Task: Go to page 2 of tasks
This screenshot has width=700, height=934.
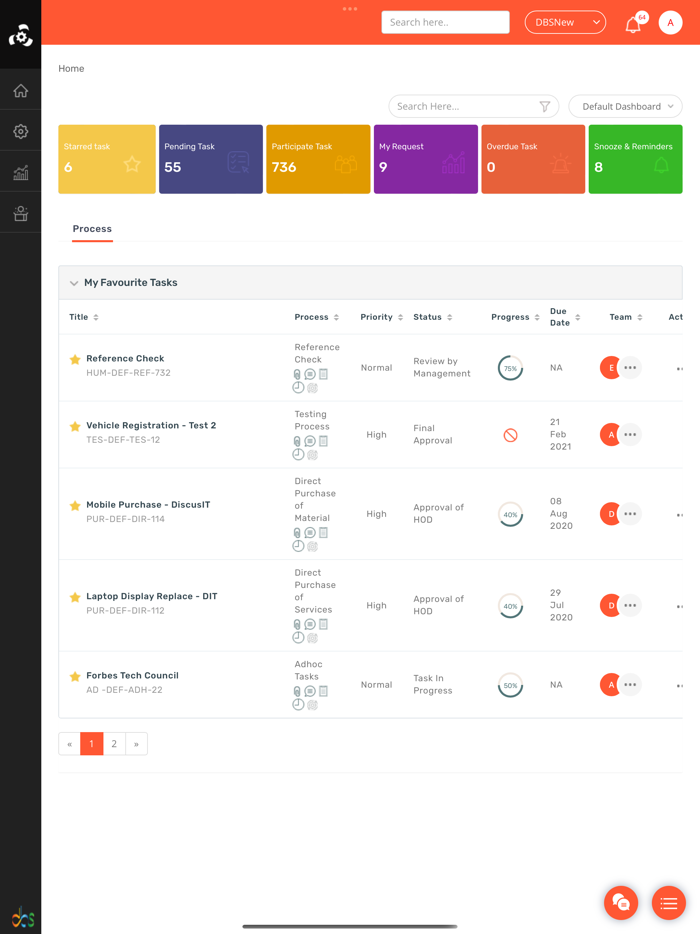Action: (x=114, y=743)
